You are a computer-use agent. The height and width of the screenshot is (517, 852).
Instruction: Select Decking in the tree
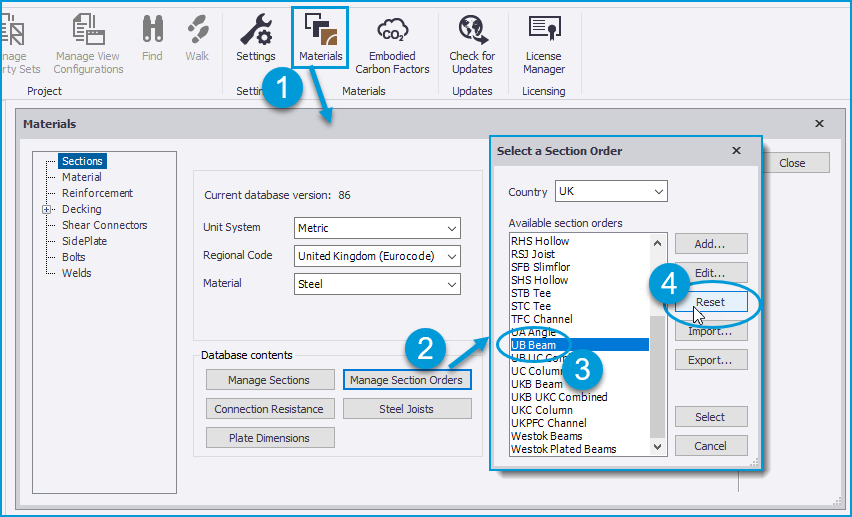coord(82,209)
